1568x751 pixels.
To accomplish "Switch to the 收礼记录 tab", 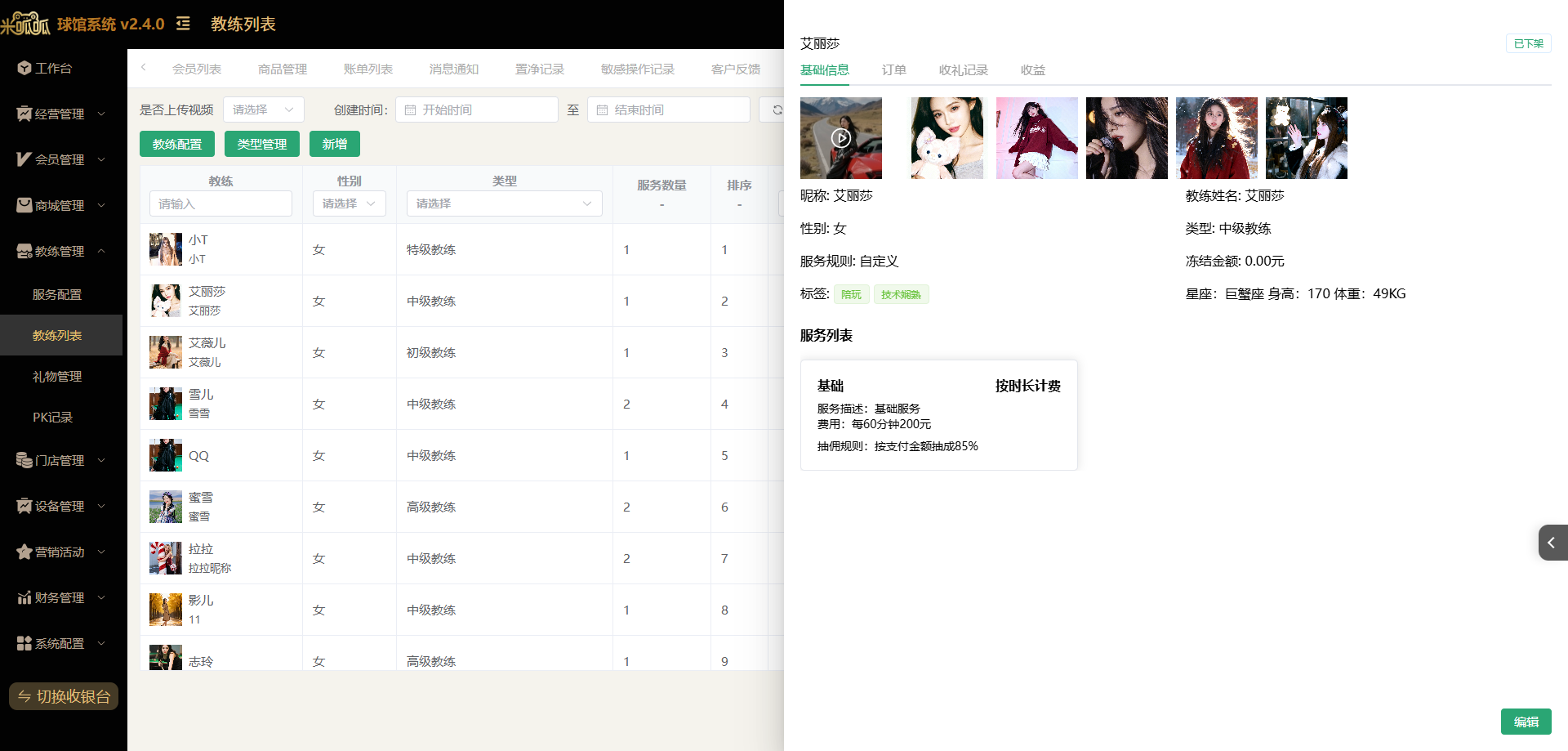I will tap(963, 70).
